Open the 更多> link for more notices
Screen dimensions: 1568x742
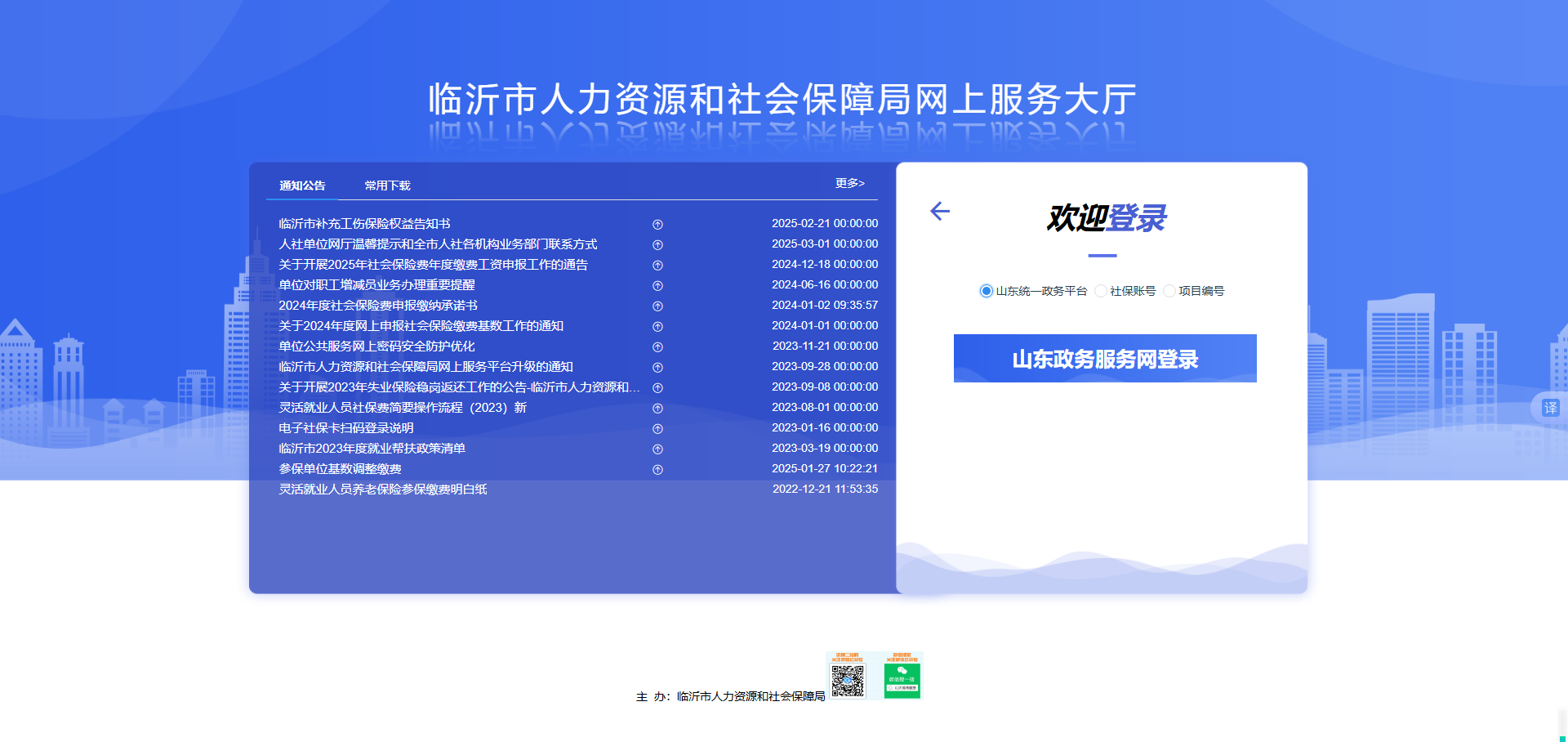pyautogui.click(x=849, y=183)
